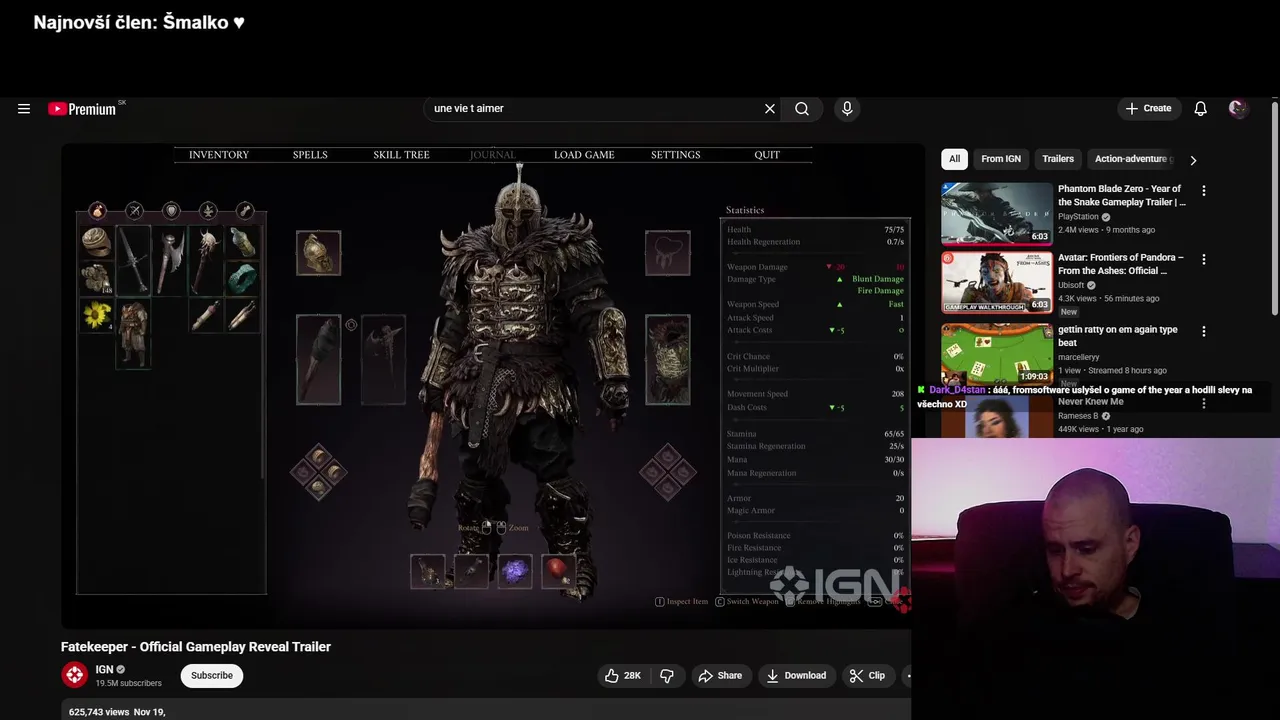Image resolution: width=1280 pixels, height=720 pixels.
Task: Pick the armor set item in the inventory
Action: pyautogui.click(x=133, y=334)
